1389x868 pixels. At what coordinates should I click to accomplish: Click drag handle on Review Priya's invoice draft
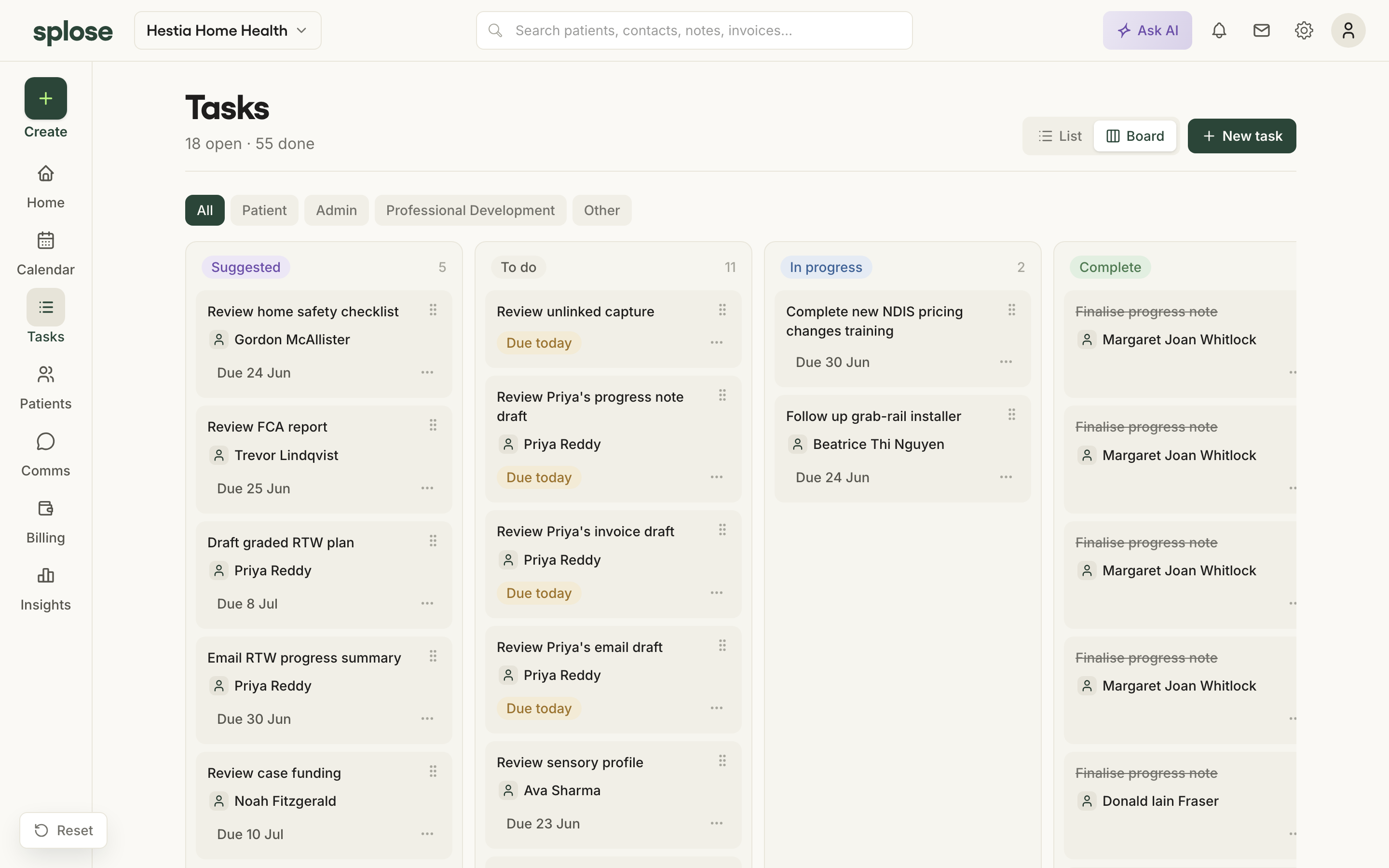[722, 530]
